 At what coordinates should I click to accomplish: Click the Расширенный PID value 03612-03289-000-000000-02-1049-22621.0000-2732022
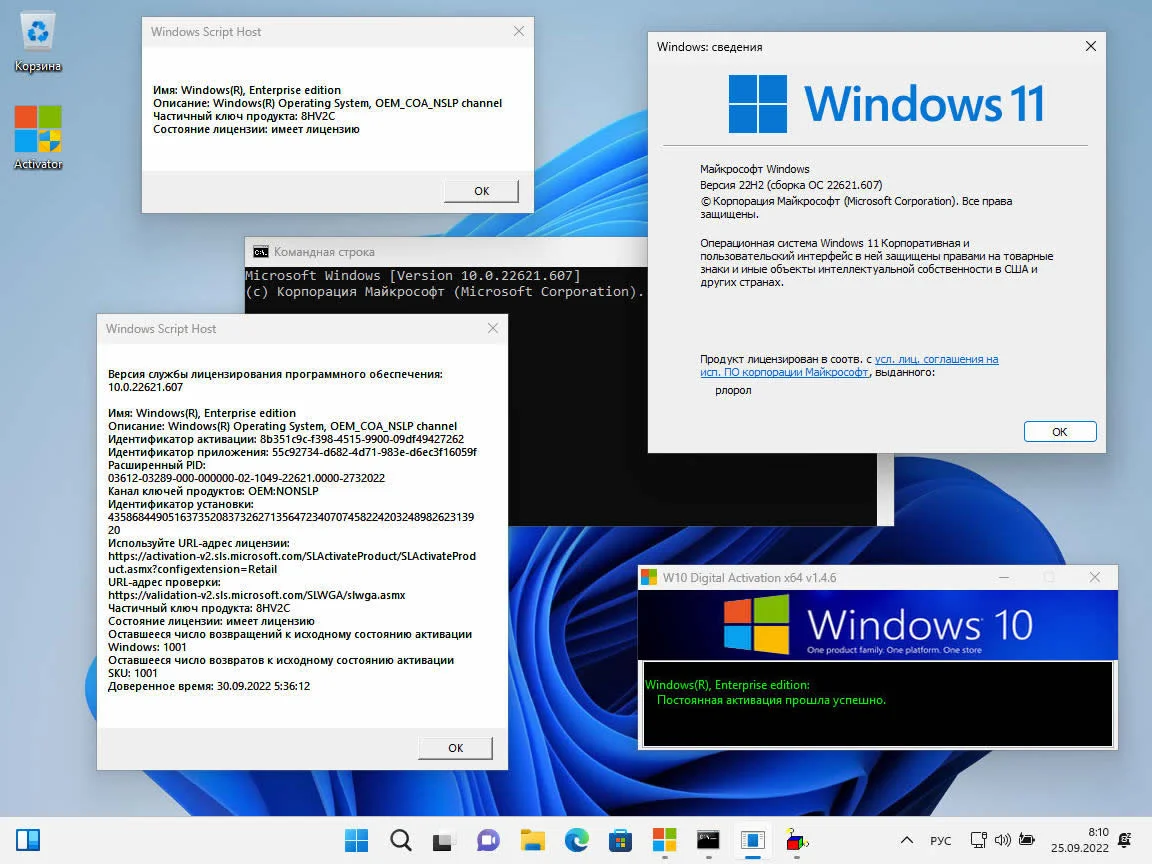[x=246, y=478]
